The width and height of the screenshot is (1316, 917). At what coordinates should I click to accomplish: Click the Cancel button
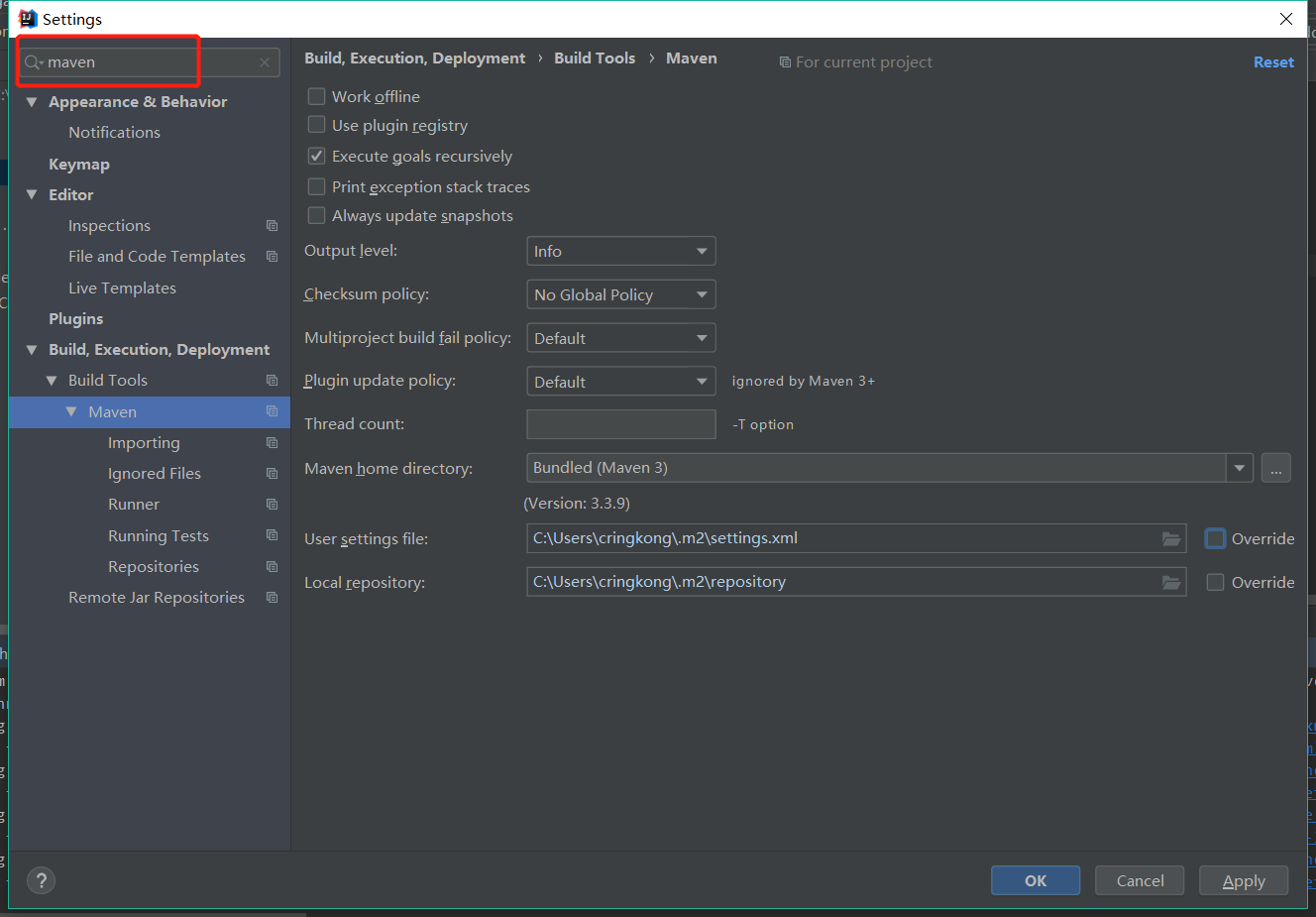pos(1140,880)
